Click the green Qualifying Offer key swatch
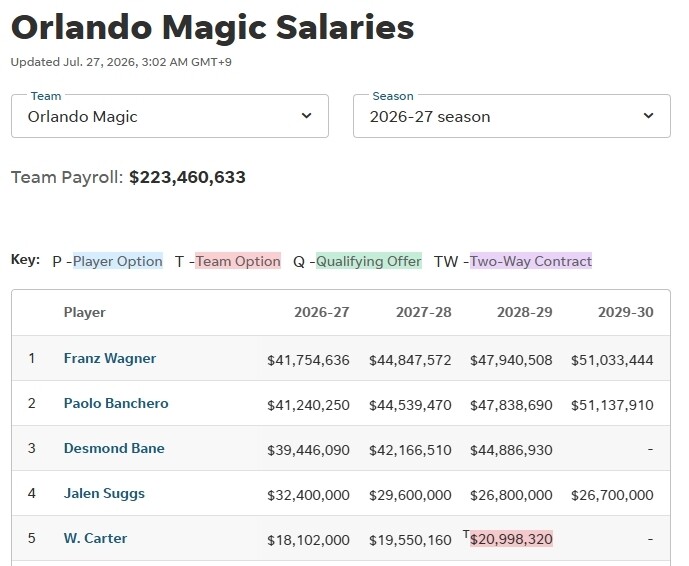Image resolution: width=689 pixels, height=566 pixels. (369, 261)
